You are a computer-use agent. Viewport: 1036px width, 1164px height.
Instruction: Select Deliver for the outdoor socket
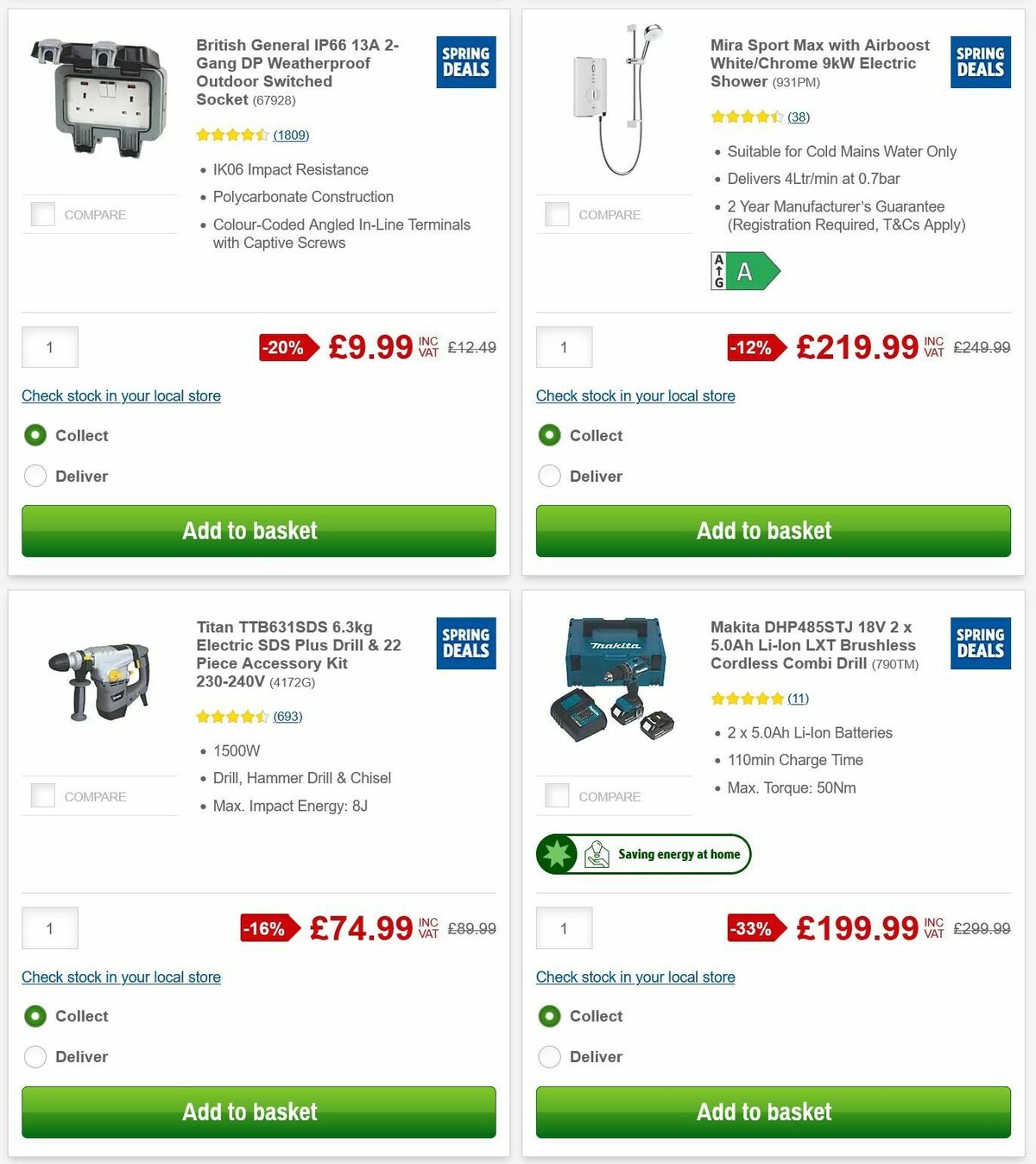click(35, 476)
